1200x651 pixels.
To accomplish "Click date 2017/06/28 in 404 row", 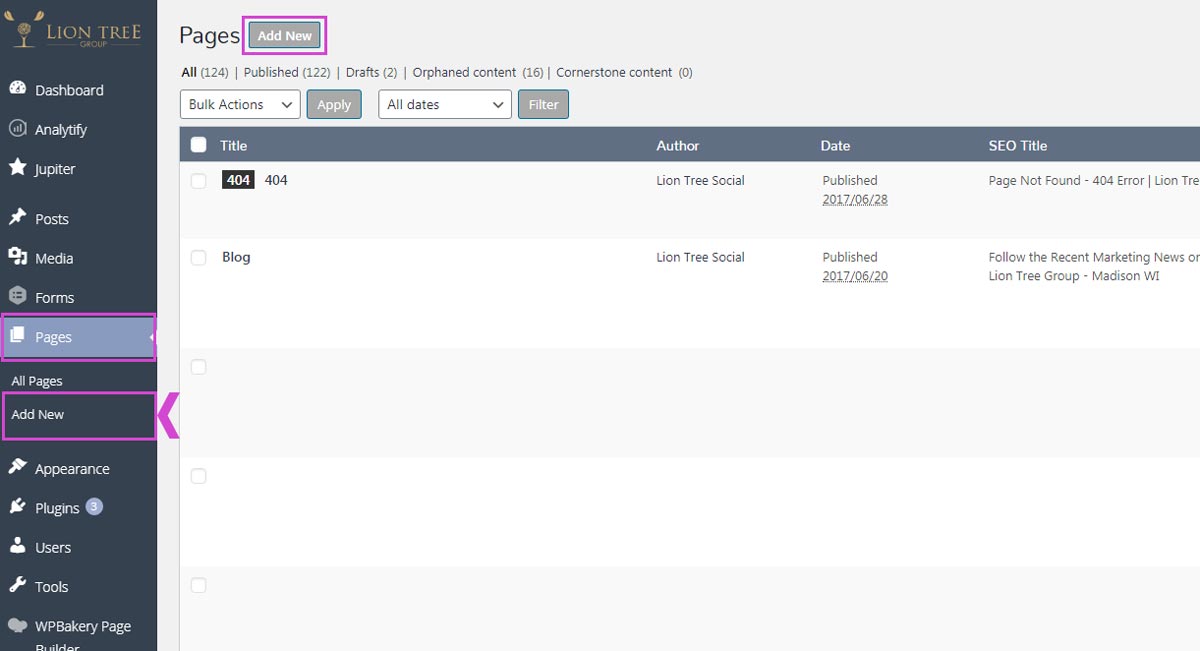I will coord(855,199).
